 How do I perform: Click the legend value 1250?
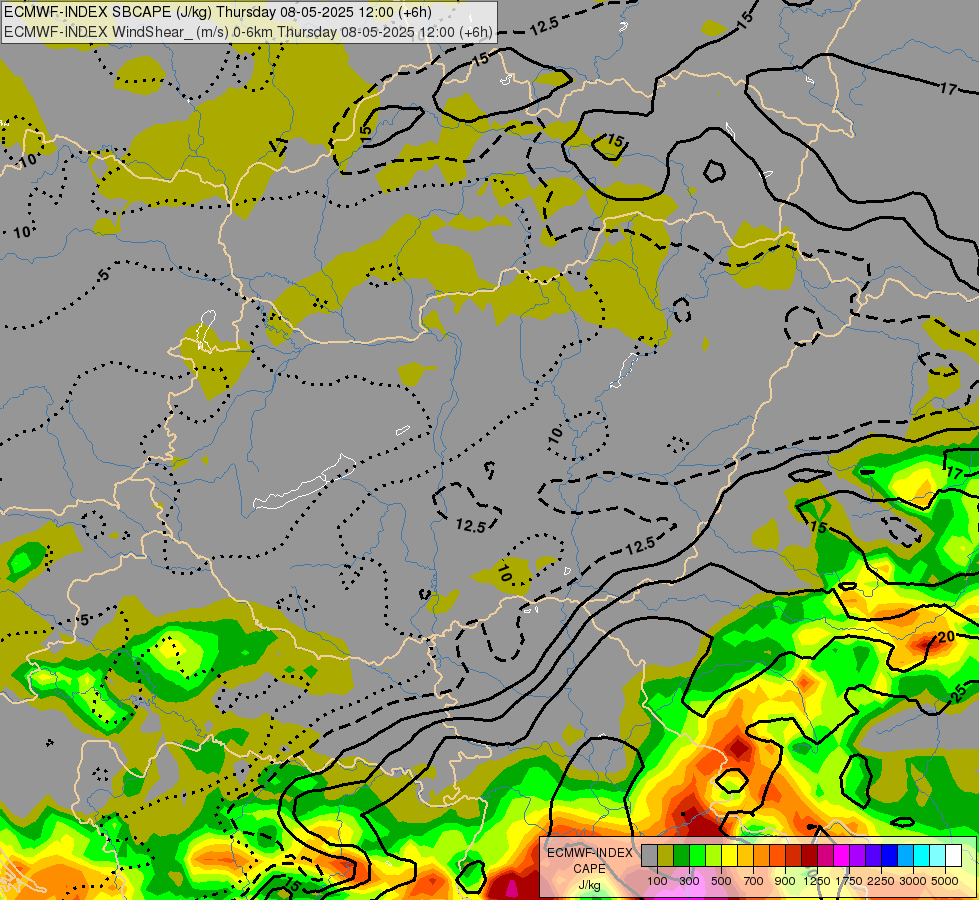[x=817, y=881]
